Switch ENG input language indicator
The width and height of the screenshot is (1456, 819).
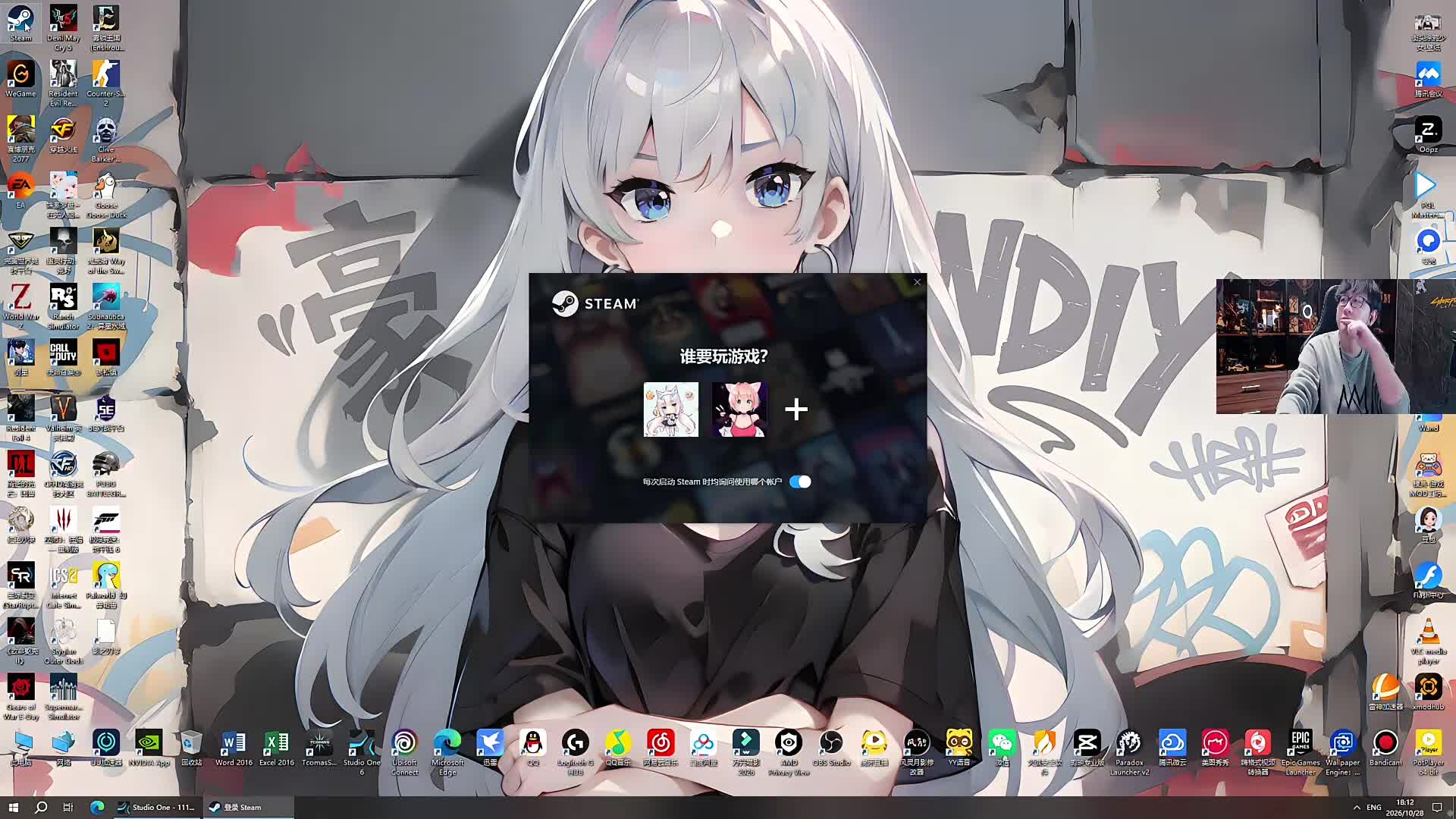1374,808
